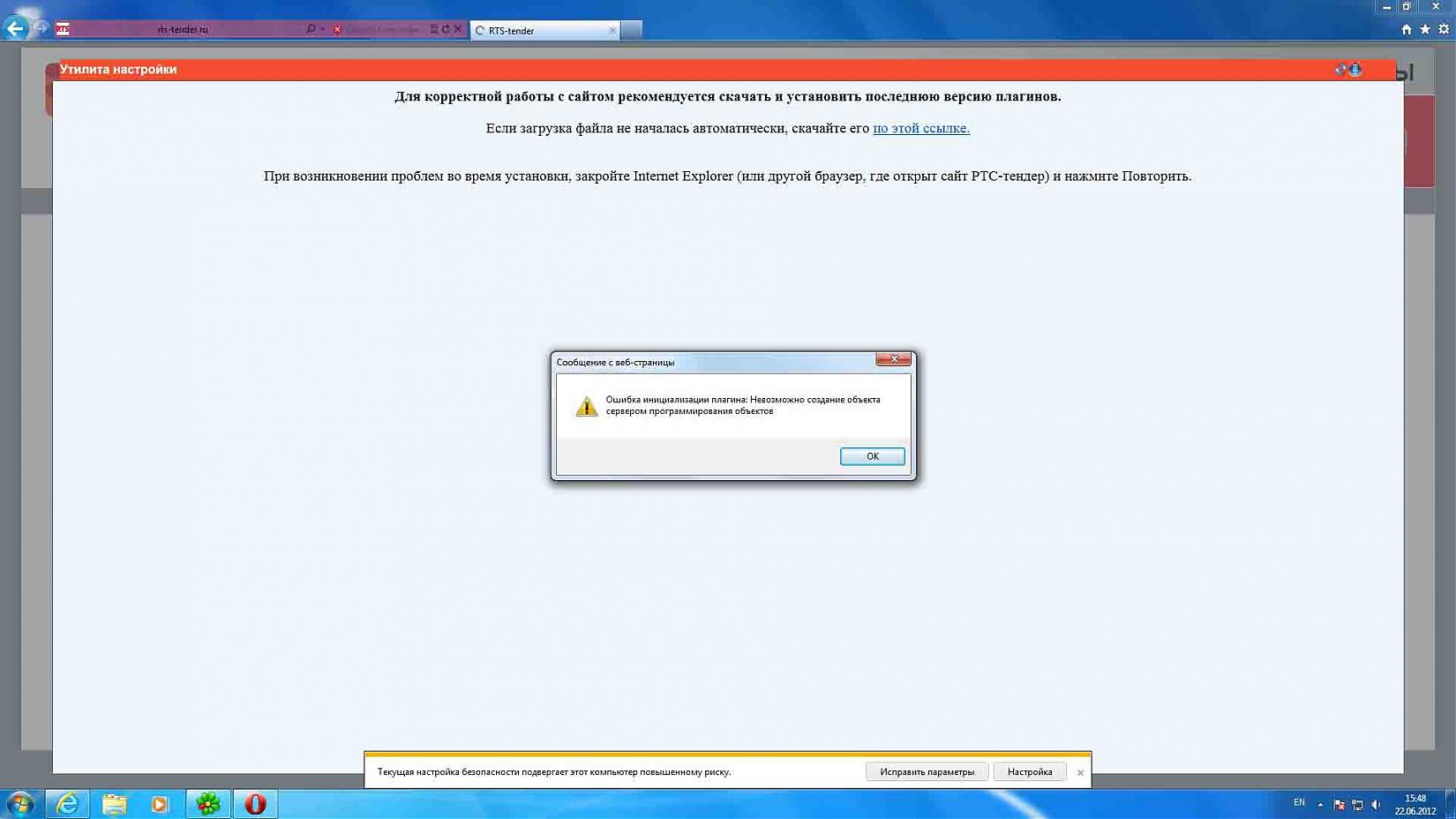Viewport: 1456px width, 819px height.
Task: Open the Action Center flag icon
Action: pyautogui.click(x=1340, y=804)
